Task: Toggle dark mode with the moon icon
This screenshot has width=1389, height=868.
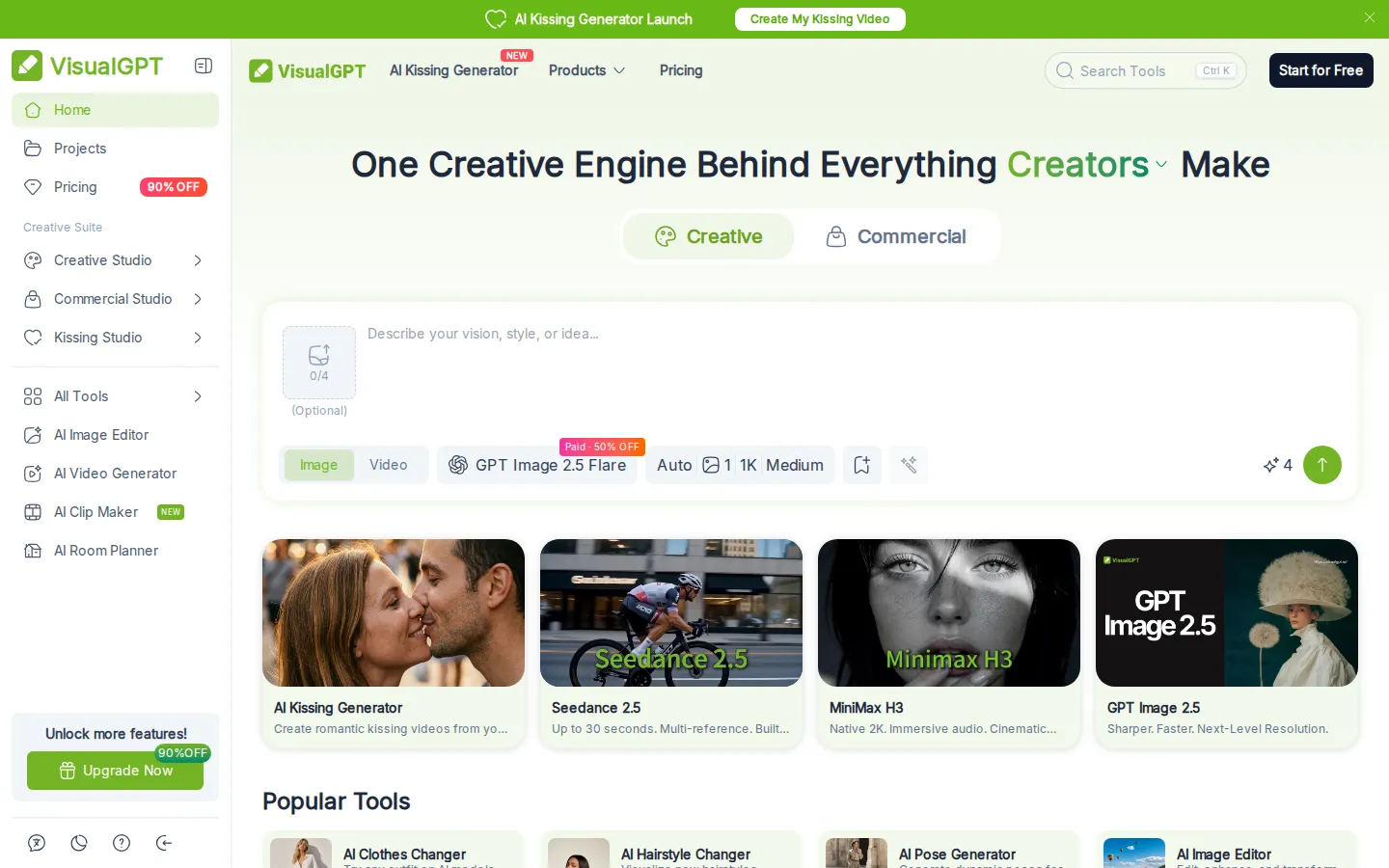Action: [x=79, y=843]
